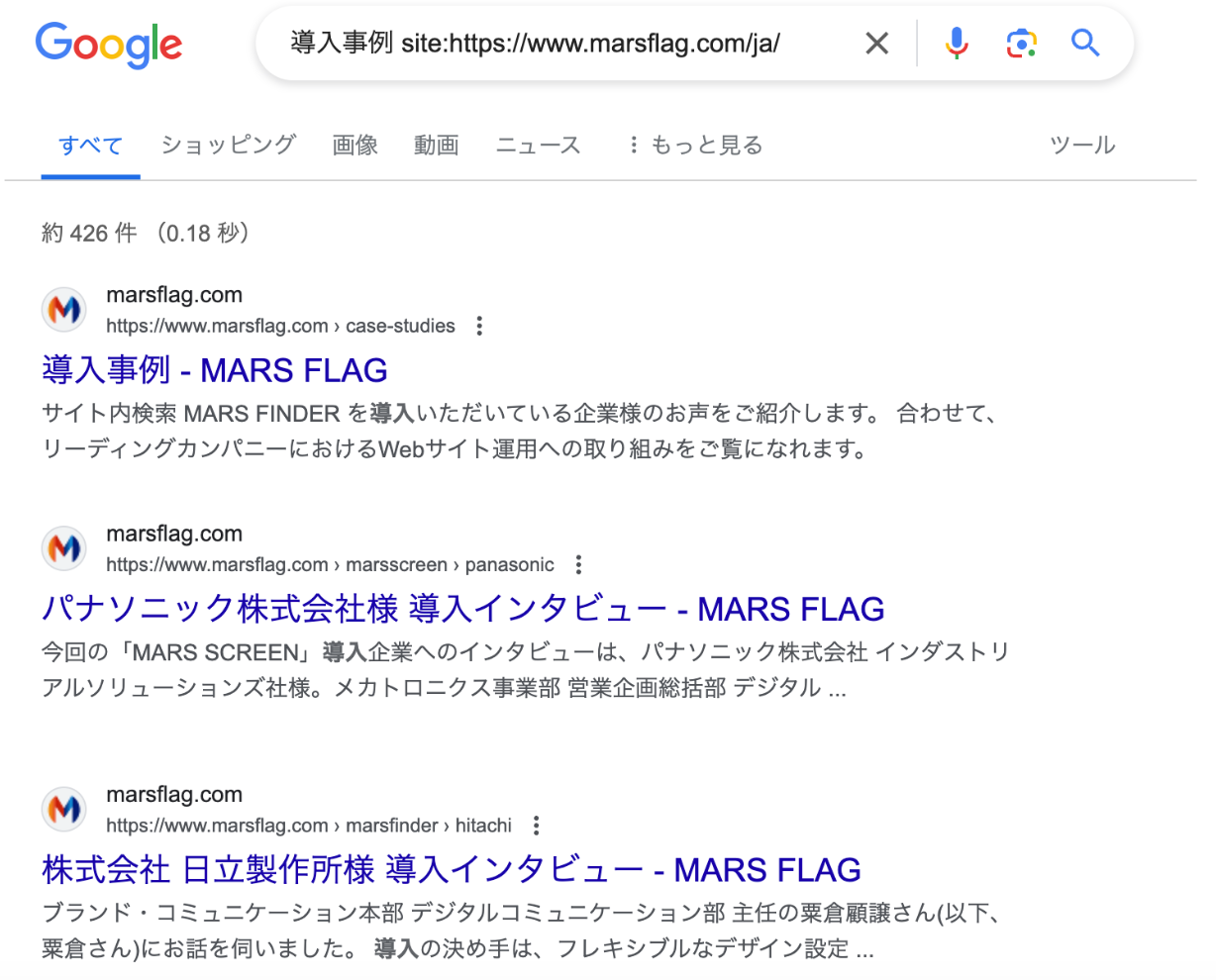Switch to the 画像 tab
Image resolution: width=1216 pixels, height=980 pixels.
coord(355,145)
